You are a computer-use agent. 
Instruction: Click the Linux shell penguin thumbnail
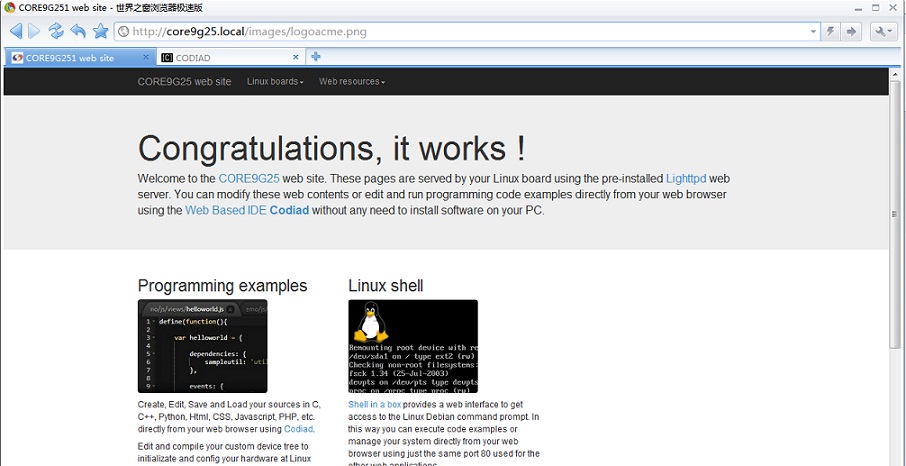413,346
